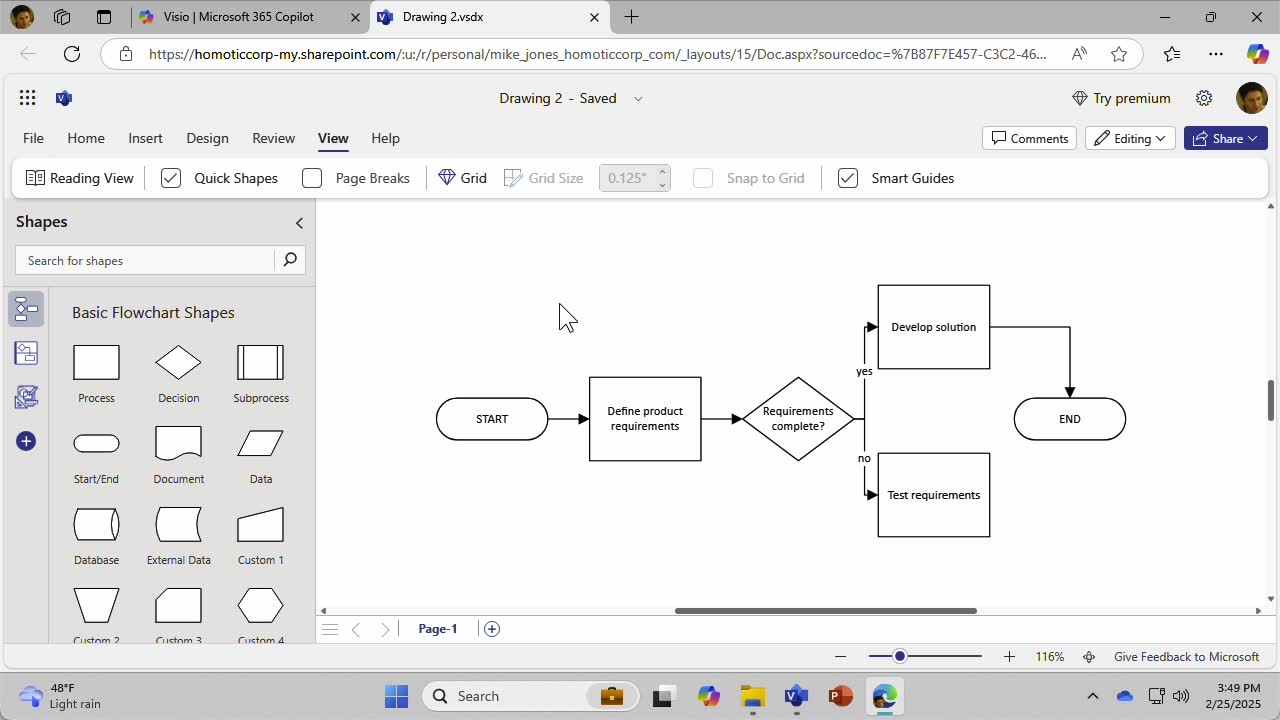1280x720 pixels.
Task: Switch to the Insert tab
Action: point(145,138)
